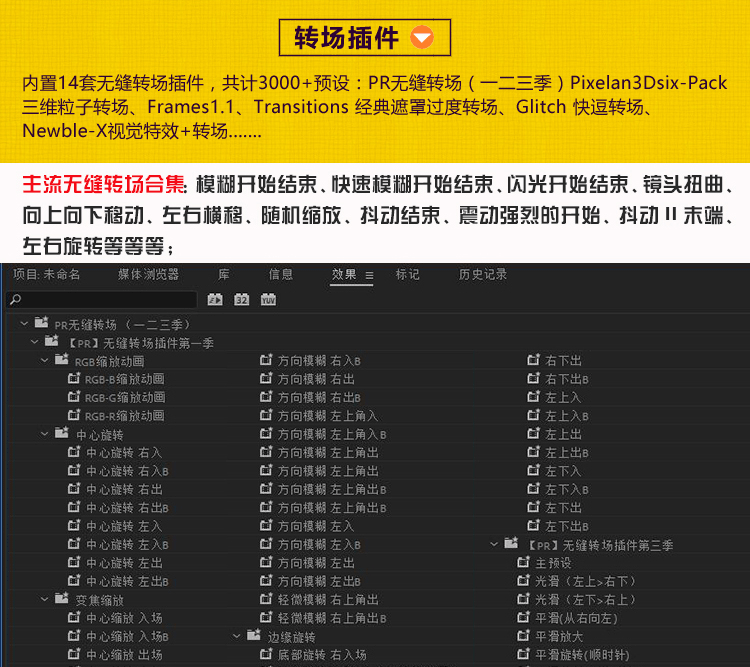Select the 中心缩放 入场B preset
The width and height of the screenshot is (750, 667).
tap(127, 636)
